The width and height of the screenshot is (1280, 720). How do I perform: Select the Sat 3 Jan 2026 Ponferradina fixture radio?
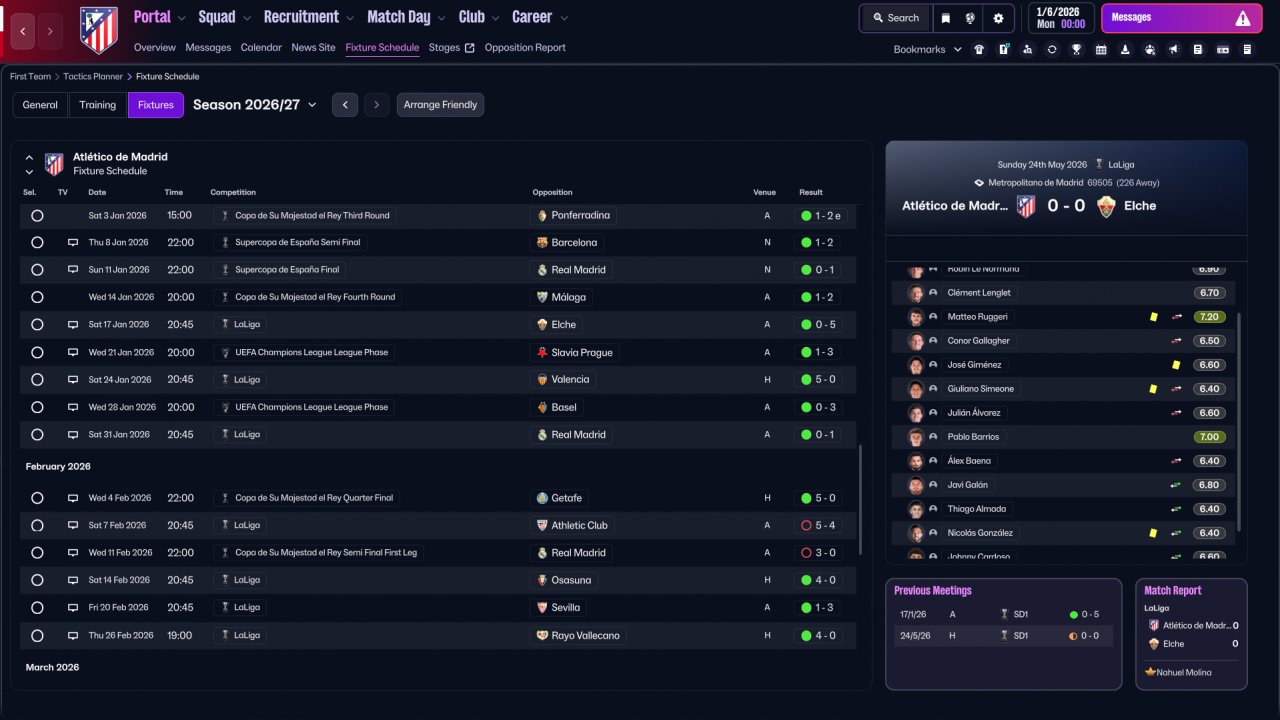click(37, 215)
